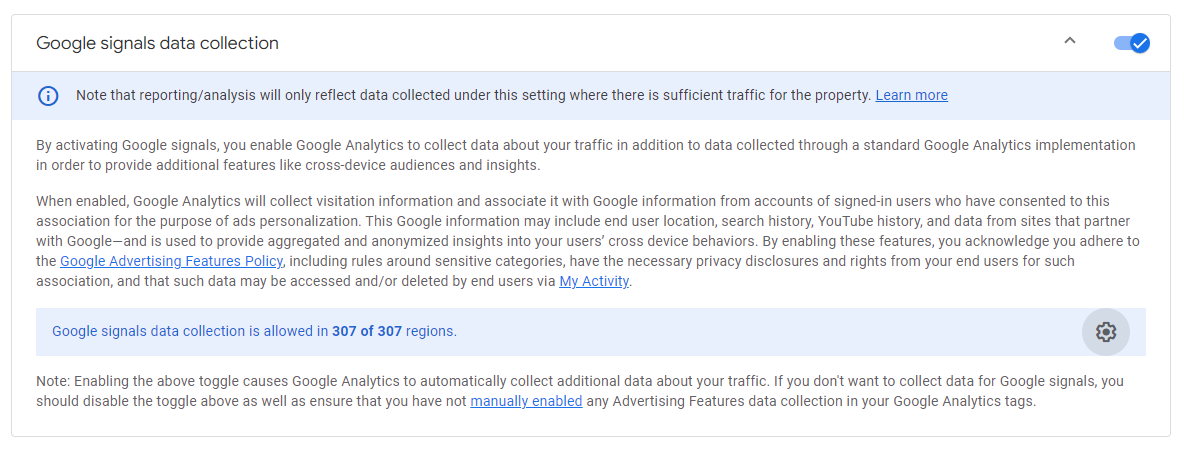Open the manually enabled link

click(x=526, y=401)
